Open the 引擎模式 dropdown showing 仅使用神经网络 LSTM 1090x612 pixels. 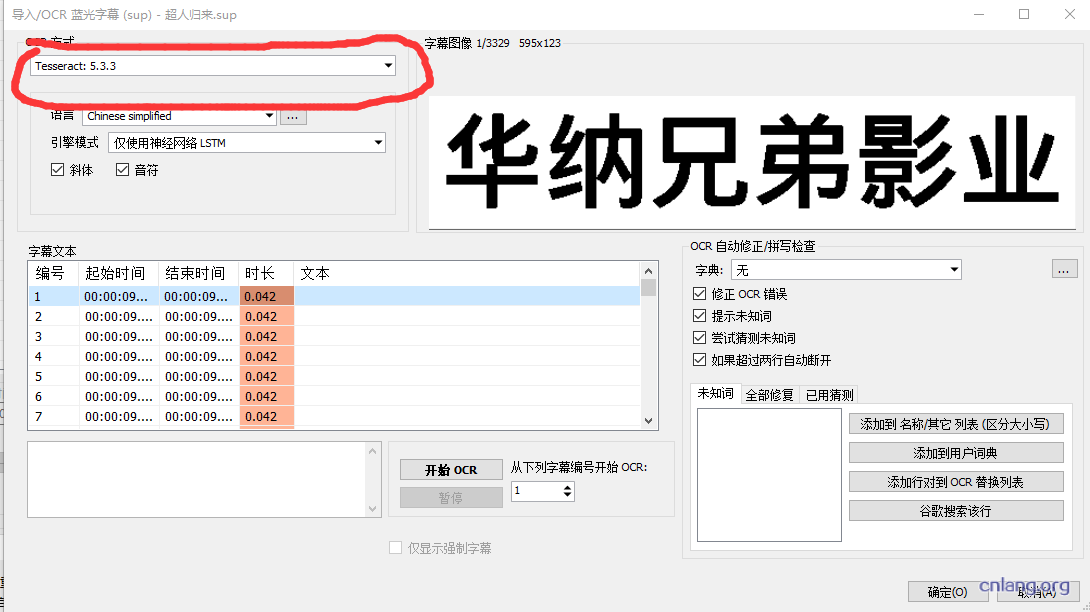point(247,143)
